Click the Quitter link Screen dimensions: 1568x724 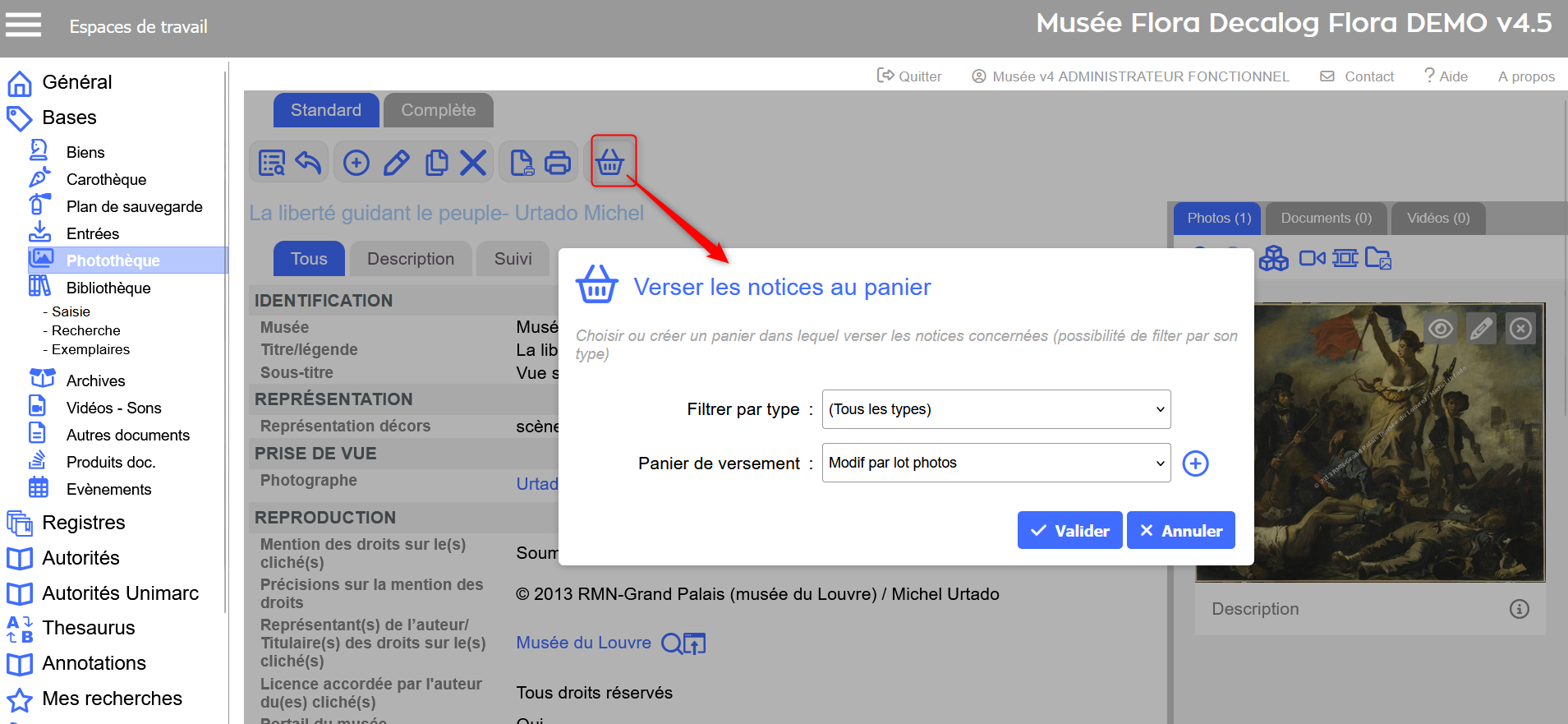[909, 76]
